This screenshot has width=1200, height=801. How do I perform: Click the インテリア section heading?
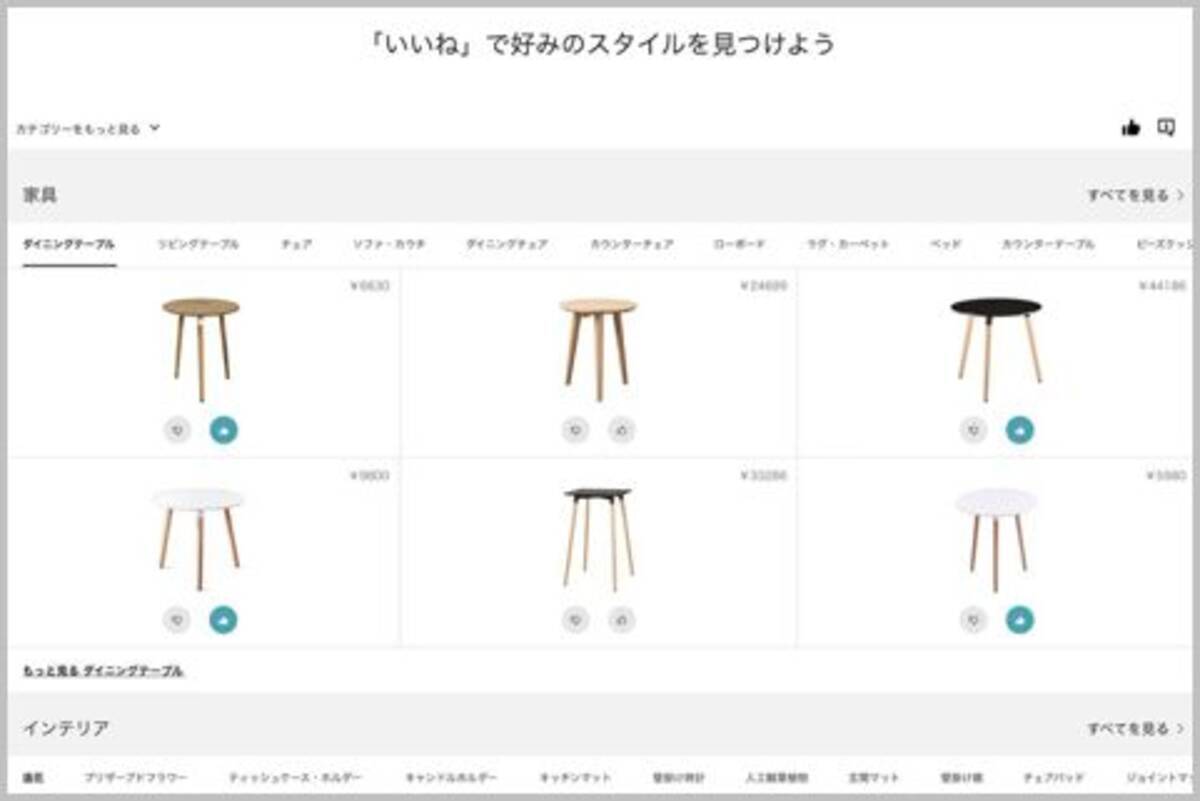[66, 729]
